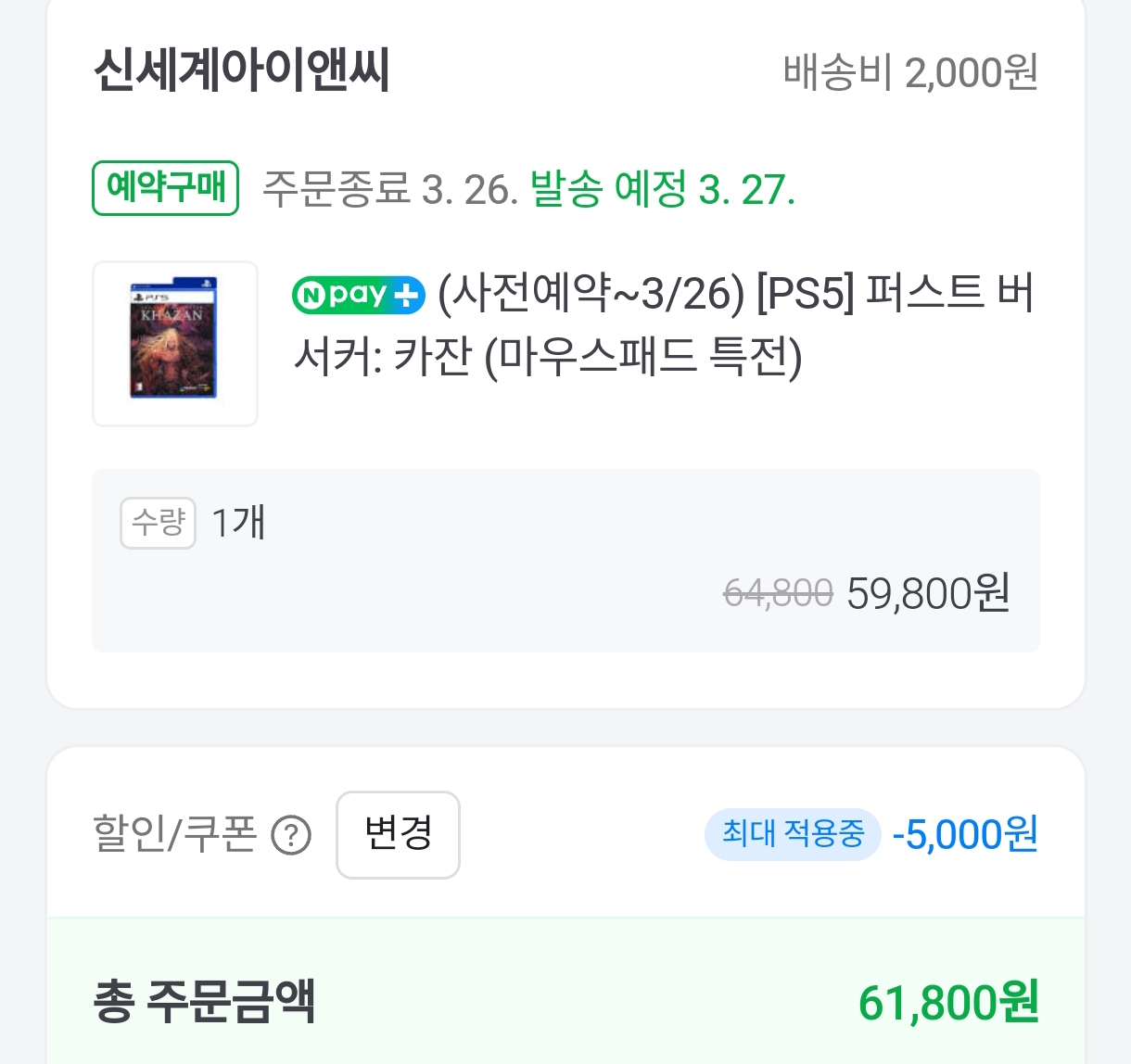Click the 총 주문금액 label
The image size is (1131, 1064).
tap(205, 1002)
